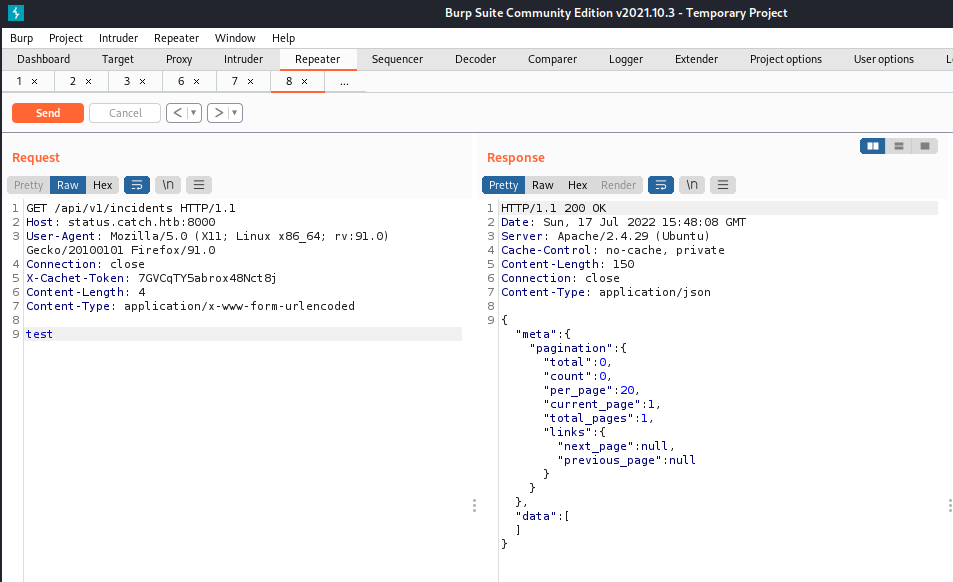Toggle word-wrap icon in the Response panel

[x=660, y=184]
